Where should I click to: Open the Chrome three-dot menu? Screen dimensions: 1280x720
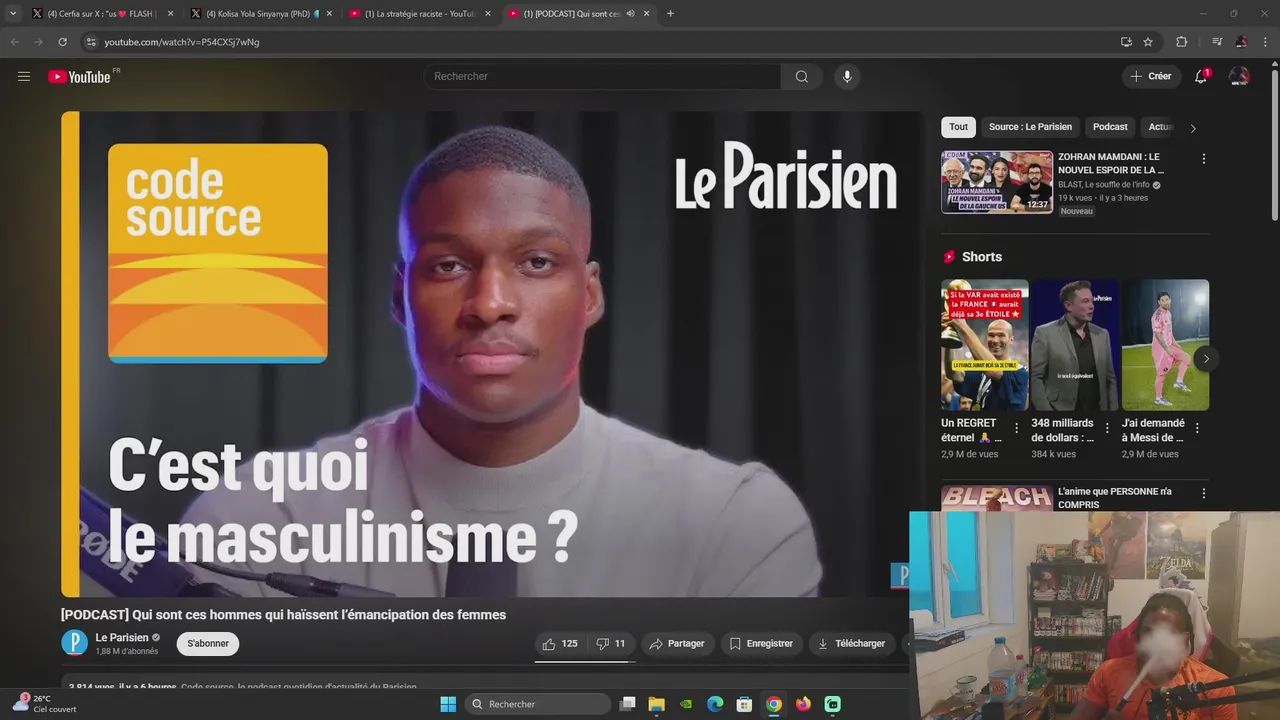click(1266, 42)
